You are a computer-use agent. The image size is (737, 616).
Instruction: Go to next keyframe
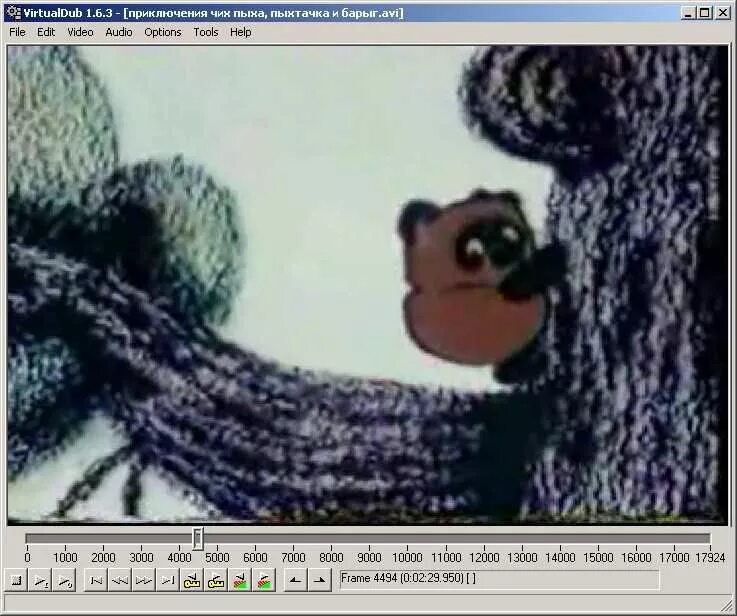click(216, 581)
